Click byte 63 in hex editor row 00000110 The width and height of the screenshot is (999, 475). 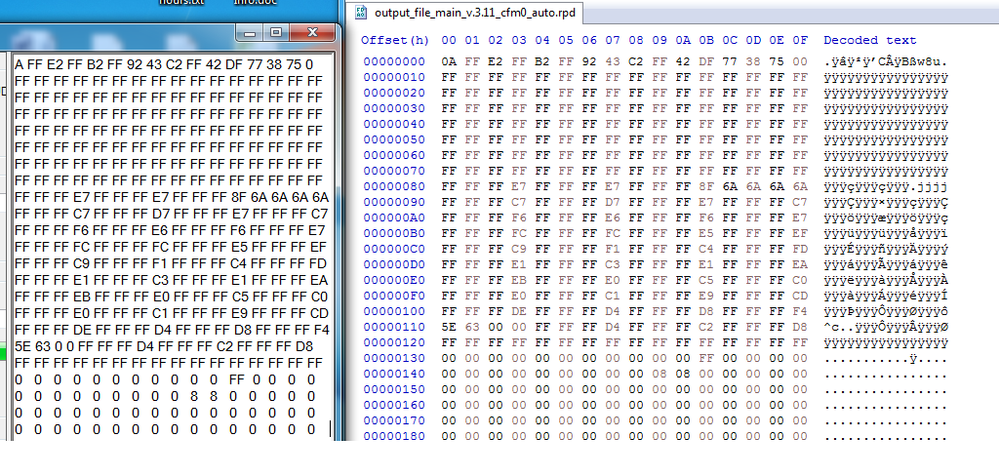pyautogui.click(x=472, y=327)
